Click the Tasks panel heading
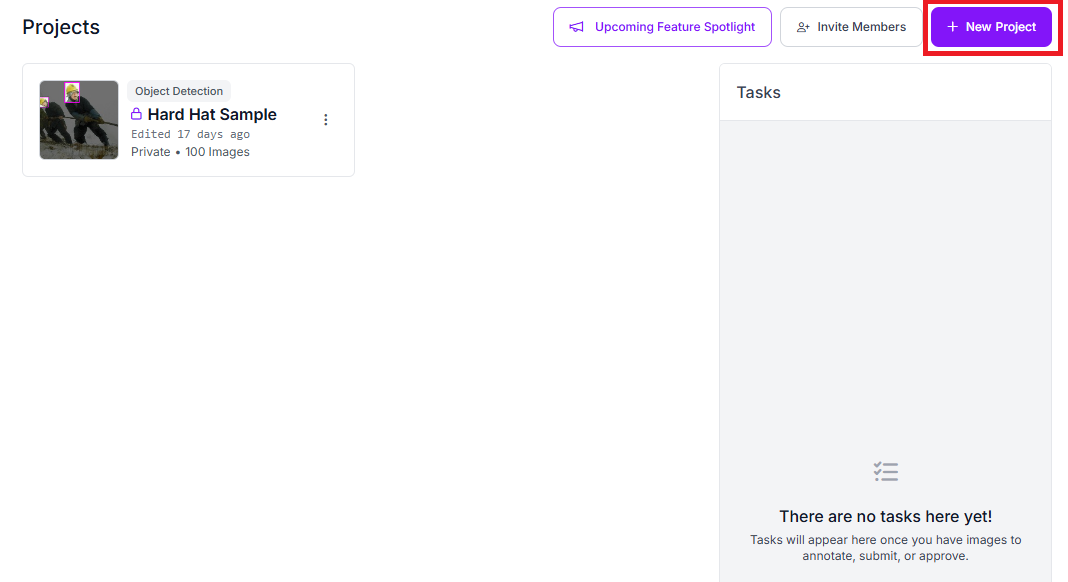 tap(759, 93)
